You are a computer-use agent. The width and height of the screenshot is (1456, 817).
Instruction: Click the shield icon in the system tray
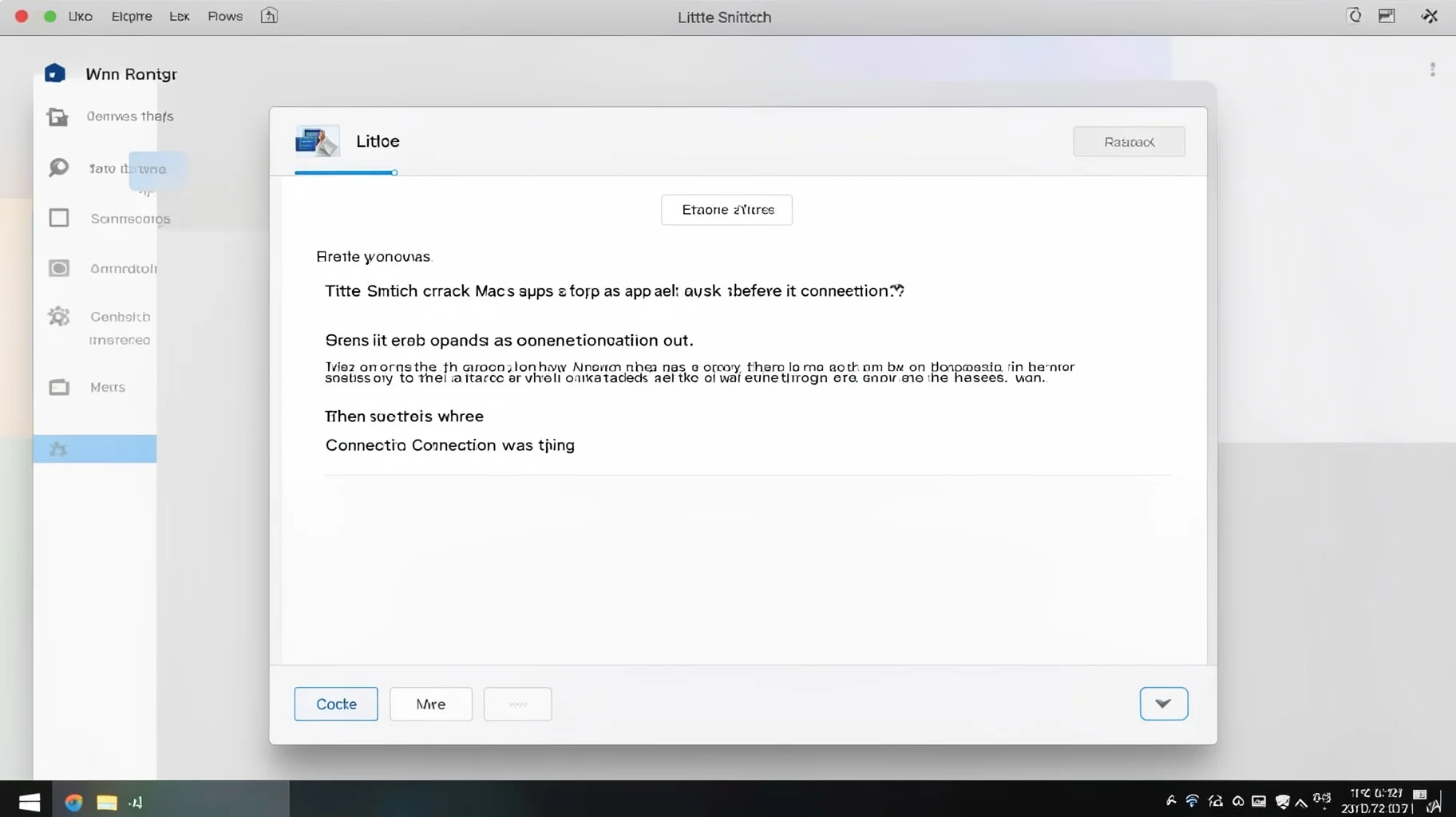[1282, 802]
